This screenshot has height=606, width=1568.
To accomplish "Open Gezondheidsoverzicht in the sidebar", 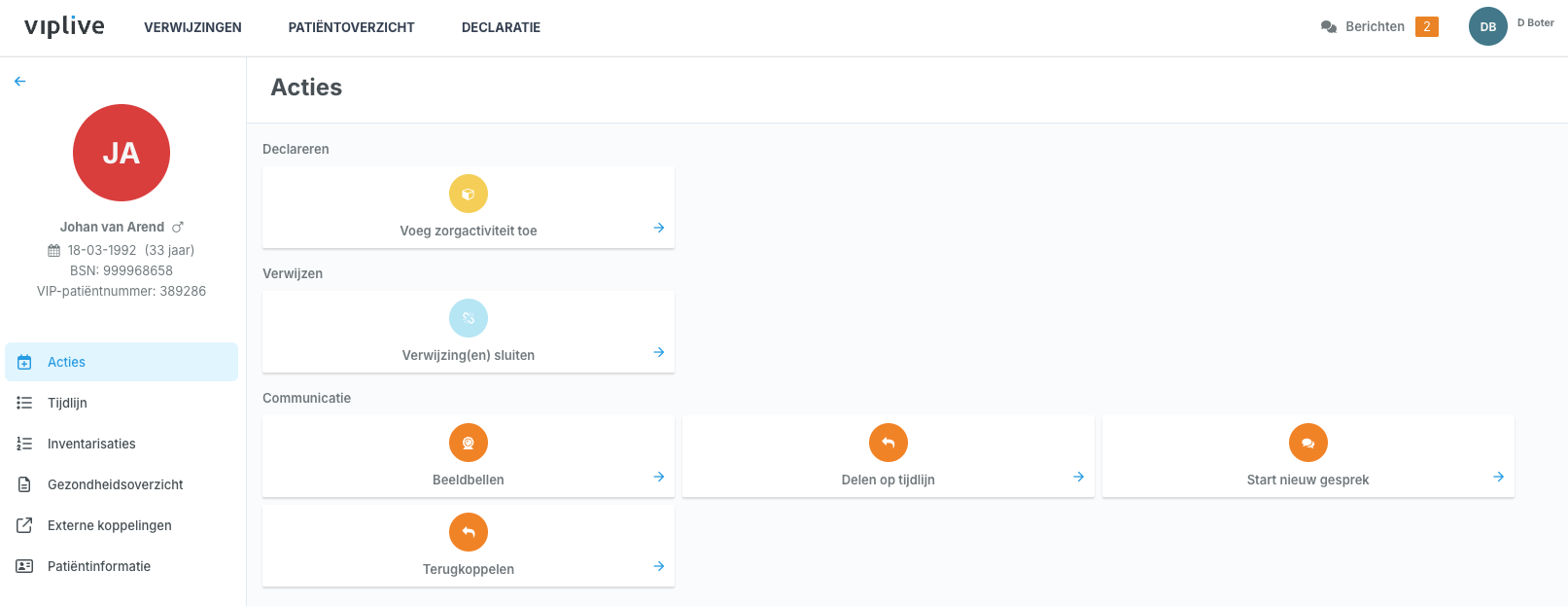I will 122,484.
